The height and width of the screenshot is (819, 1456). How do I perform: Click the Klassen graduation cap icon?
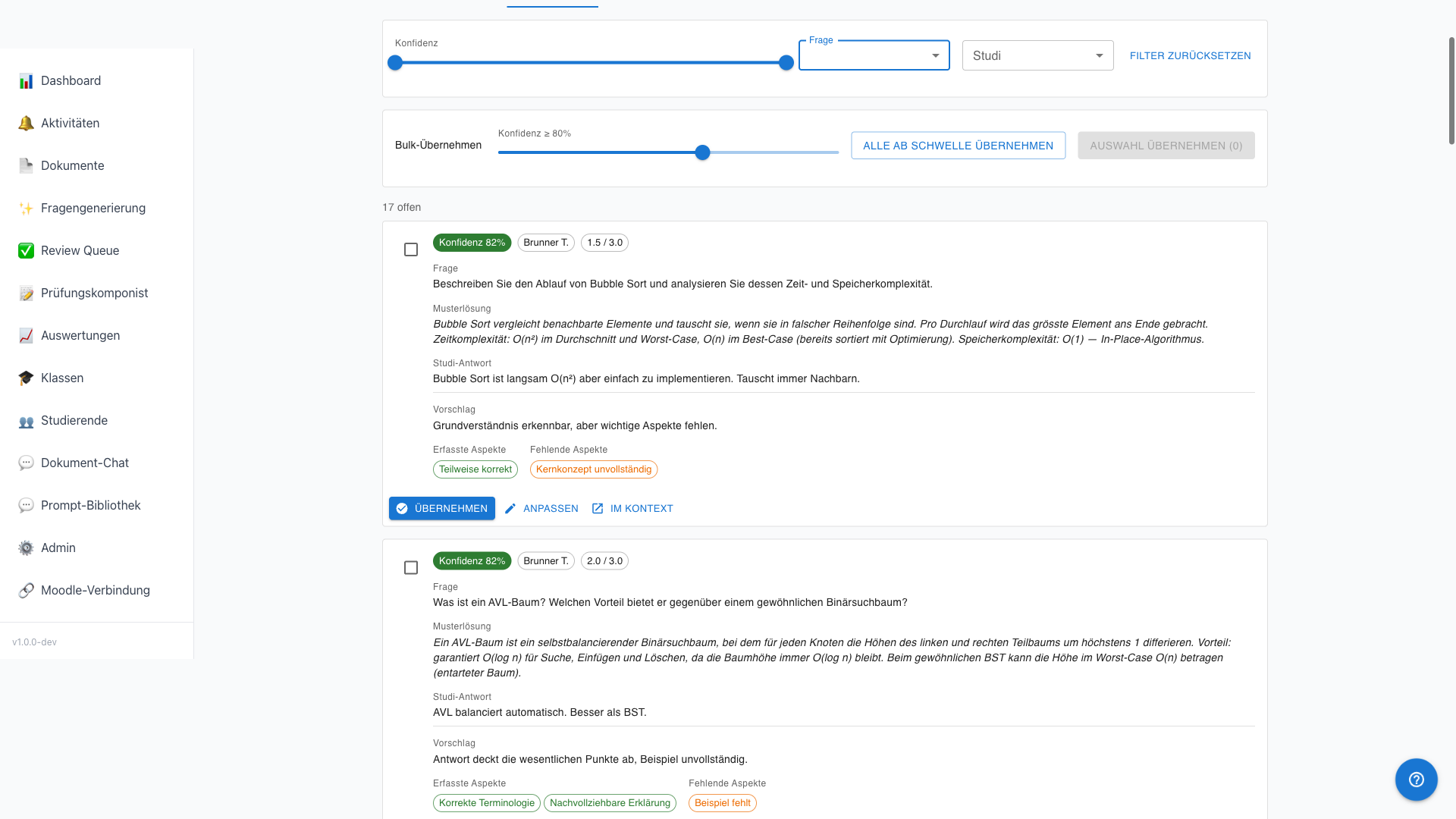tap(26, 378)
